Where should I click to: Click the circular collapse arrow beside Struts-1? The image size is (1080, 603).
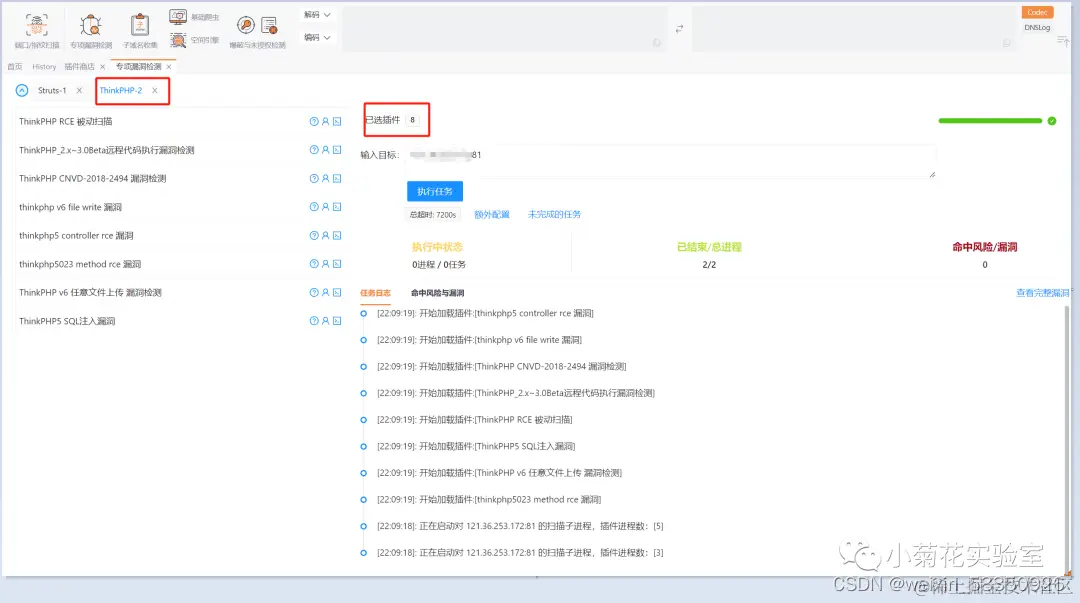tap(22, 90)
